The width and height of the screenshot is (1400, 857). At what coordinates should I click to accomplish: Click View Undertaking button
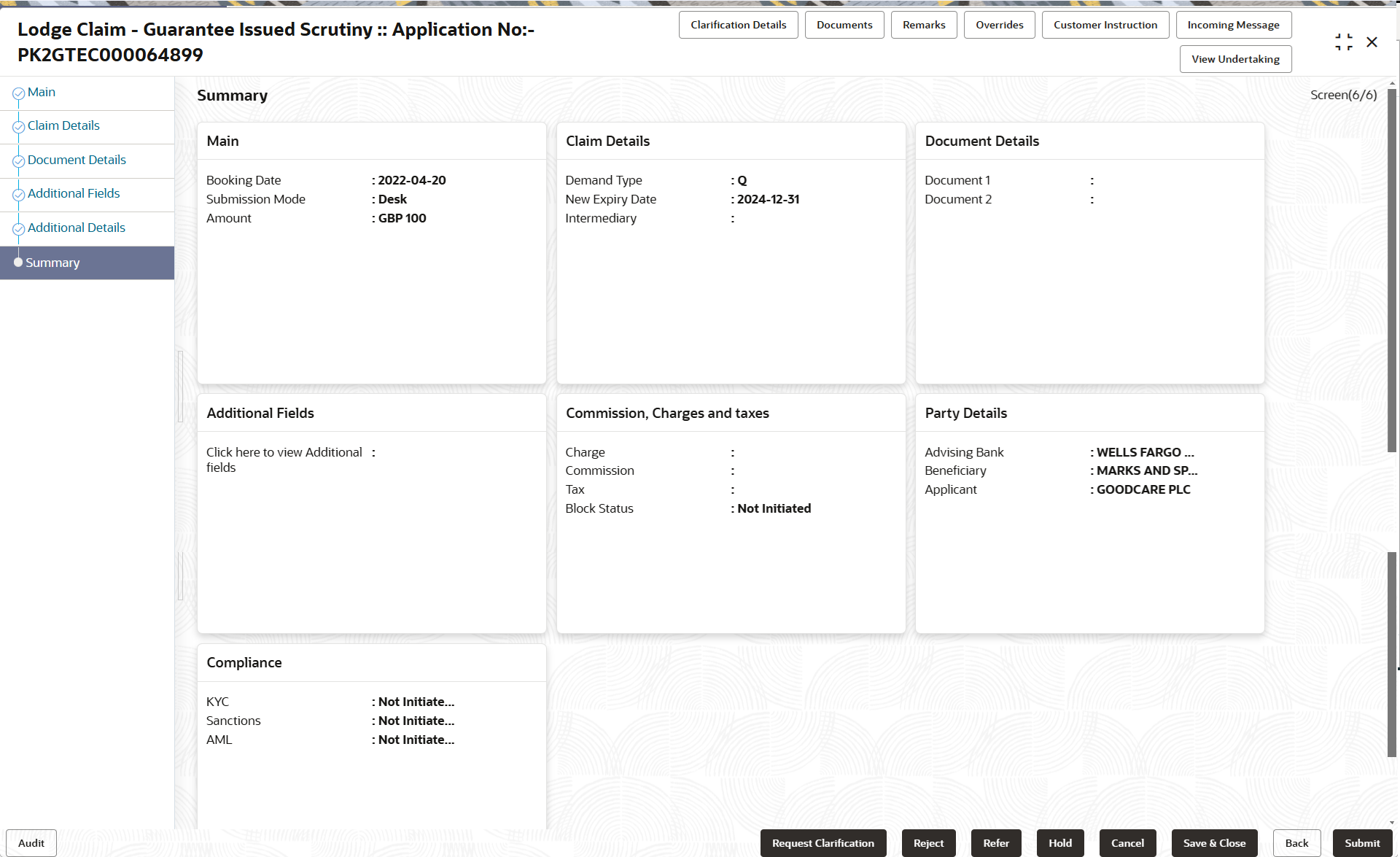[1235, 59]
